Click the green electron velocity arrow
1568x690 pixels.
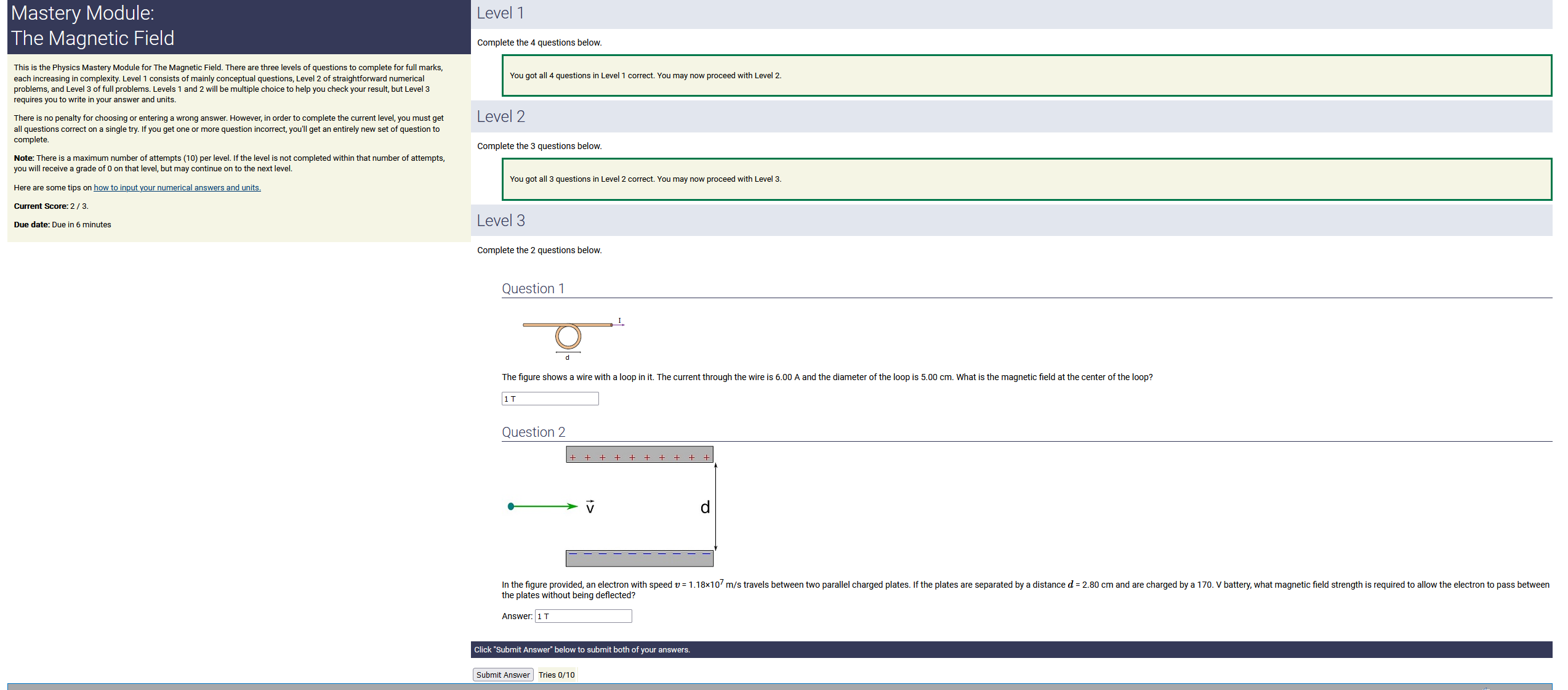pos(543,506)
